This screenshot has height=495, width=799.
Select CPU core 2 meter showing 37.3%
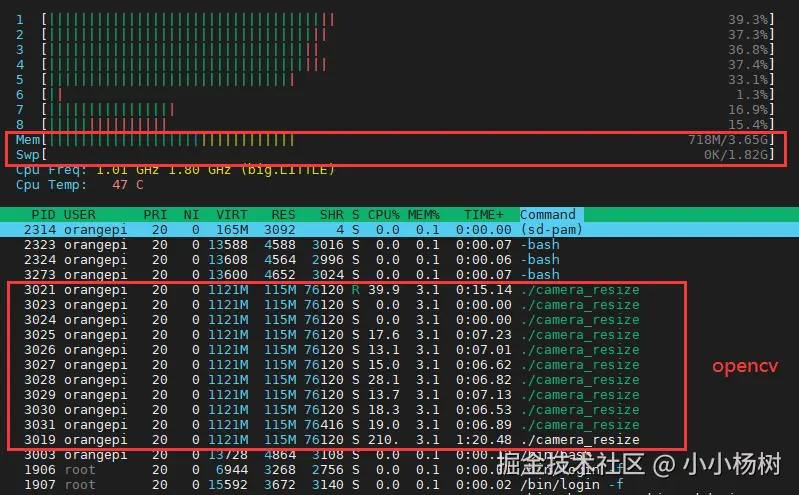[x=395, y=35]
